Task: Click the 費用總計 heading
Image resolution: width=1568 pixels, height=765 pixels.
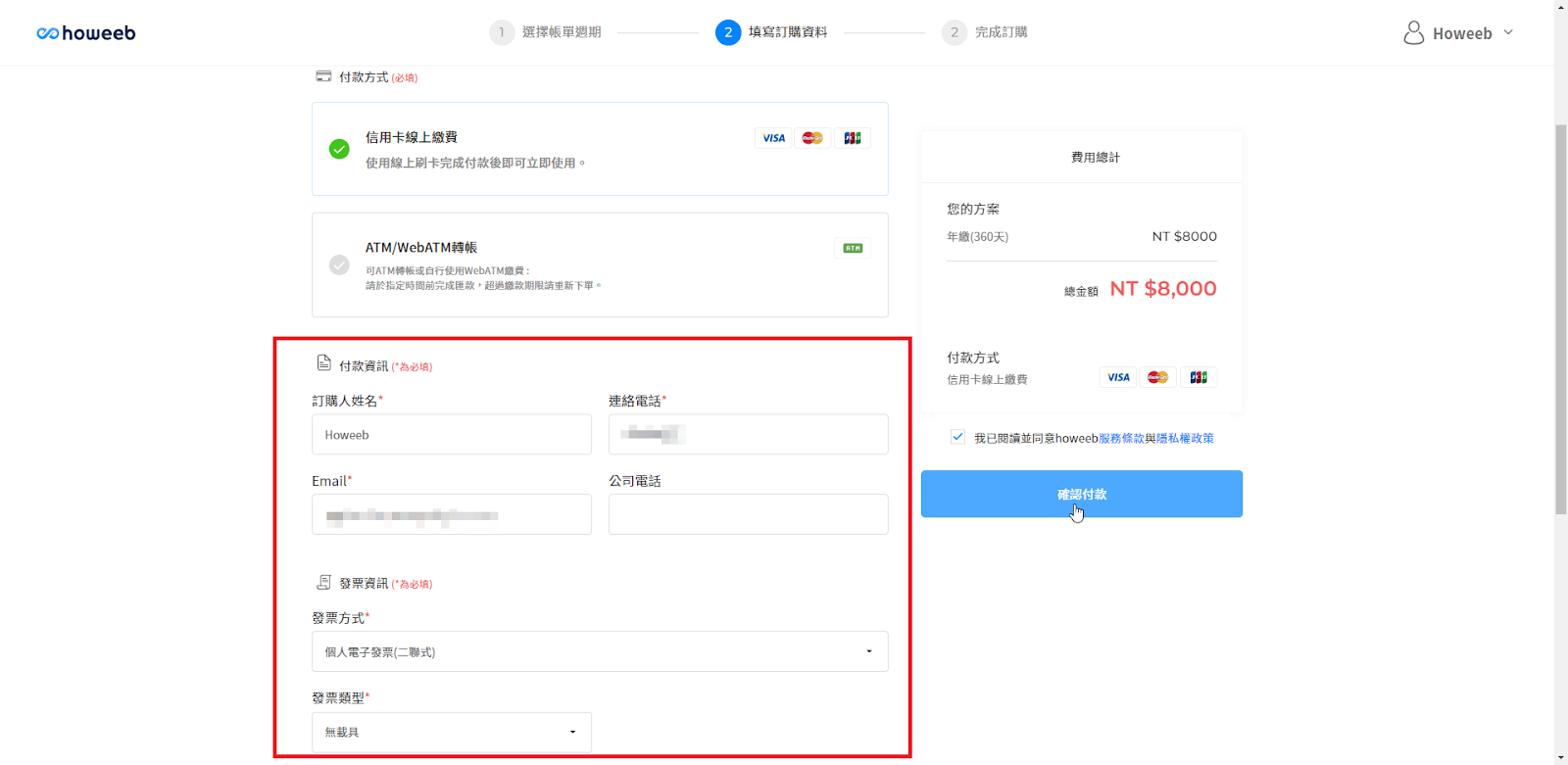Action: tap(1096, 157)
